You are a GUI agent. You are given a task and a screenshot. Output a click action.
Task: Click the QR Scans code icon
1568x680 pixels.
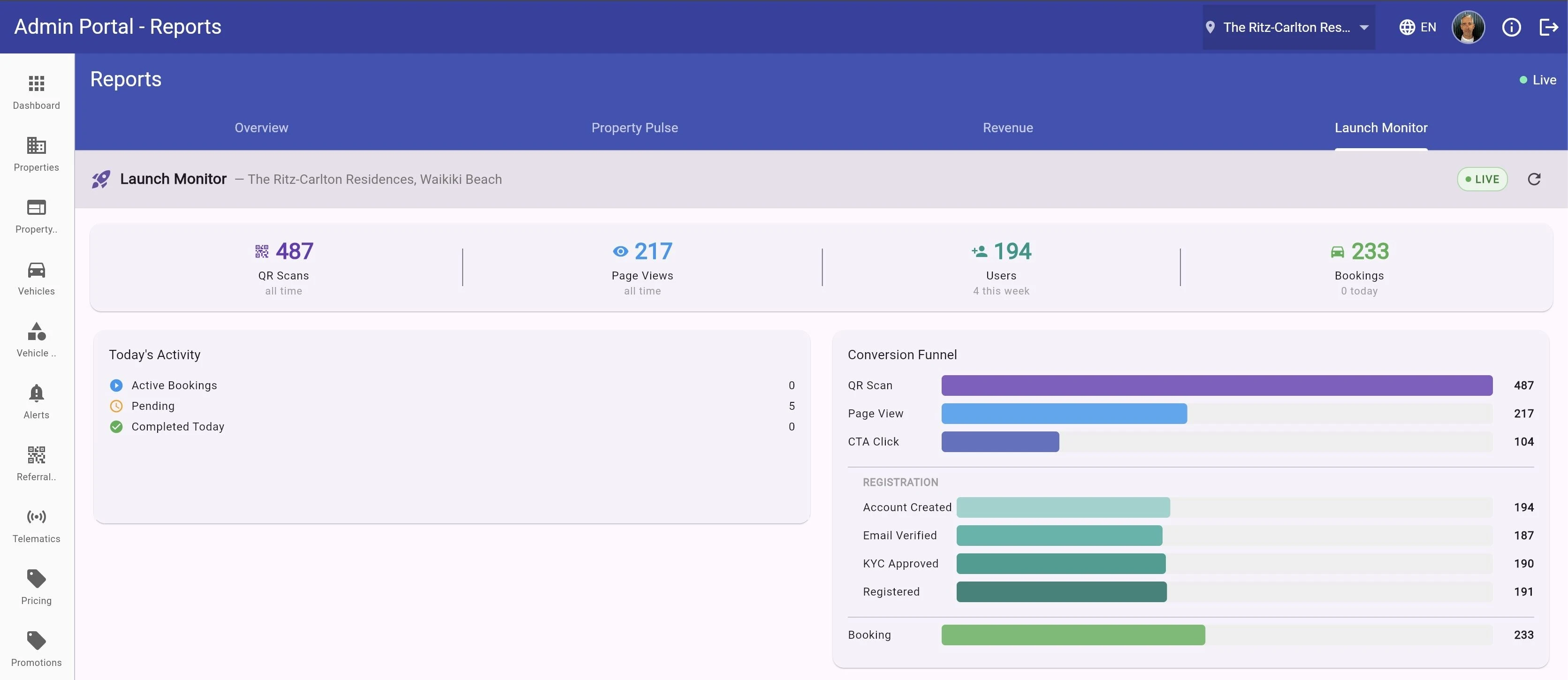tap(262, 251)
